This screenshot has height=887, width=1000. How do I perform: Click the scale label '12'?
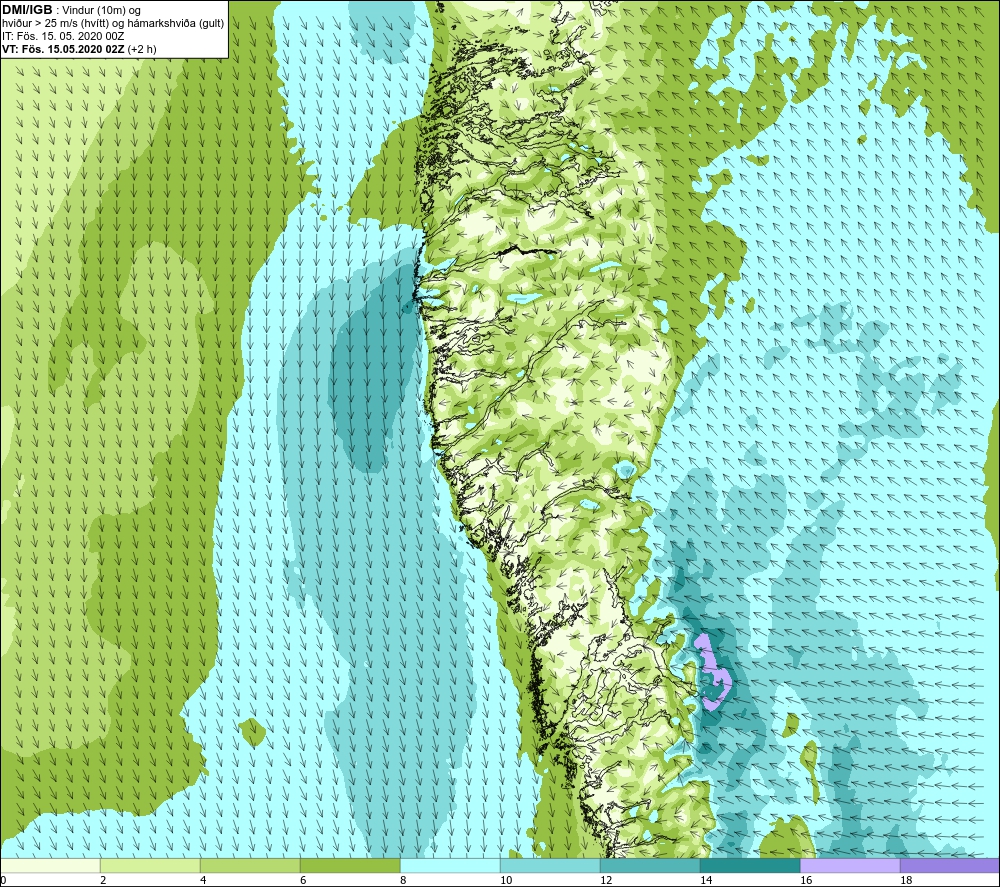(x=606, y=881)
